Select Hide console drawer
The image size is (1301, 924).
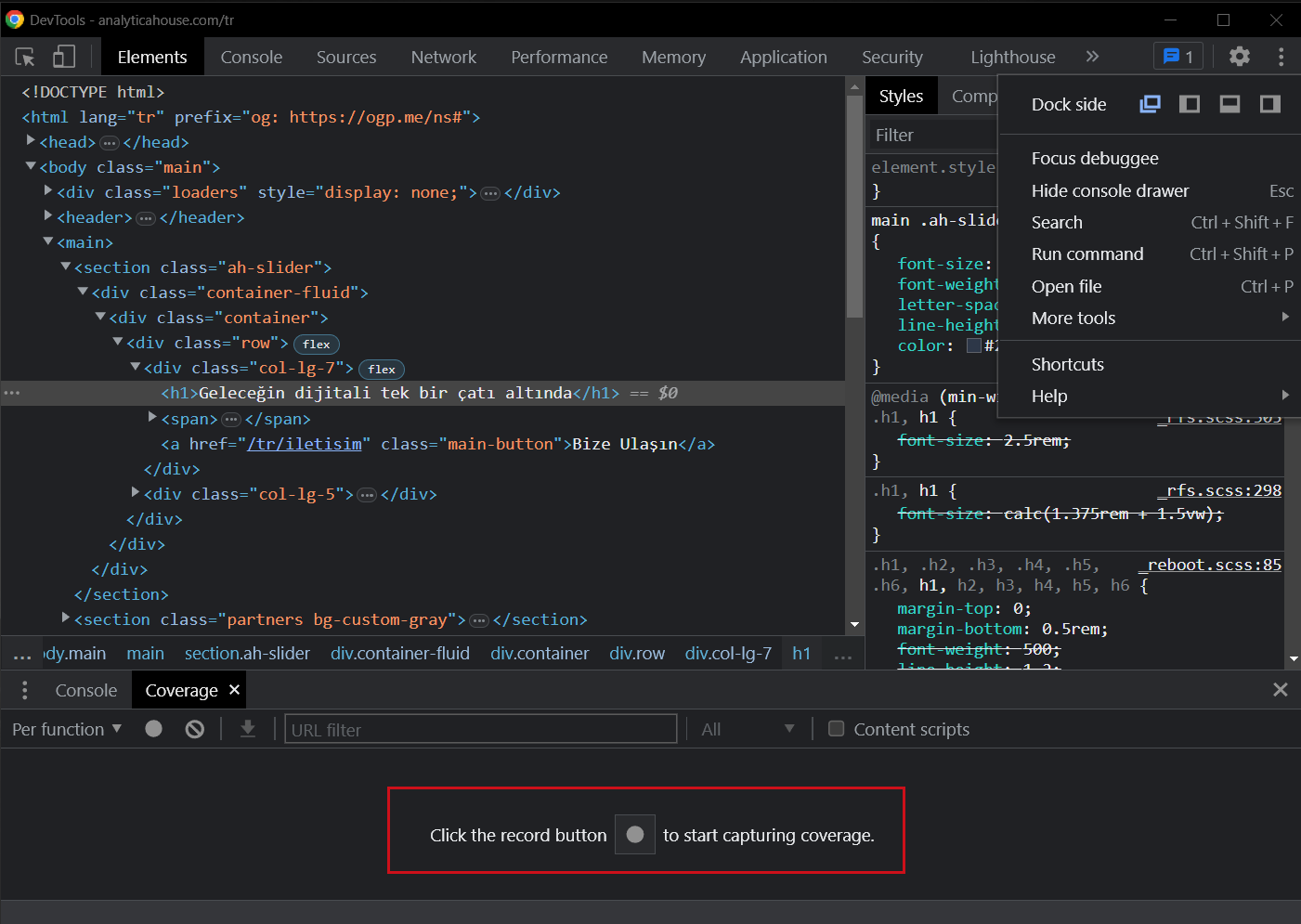point(1150,190)
